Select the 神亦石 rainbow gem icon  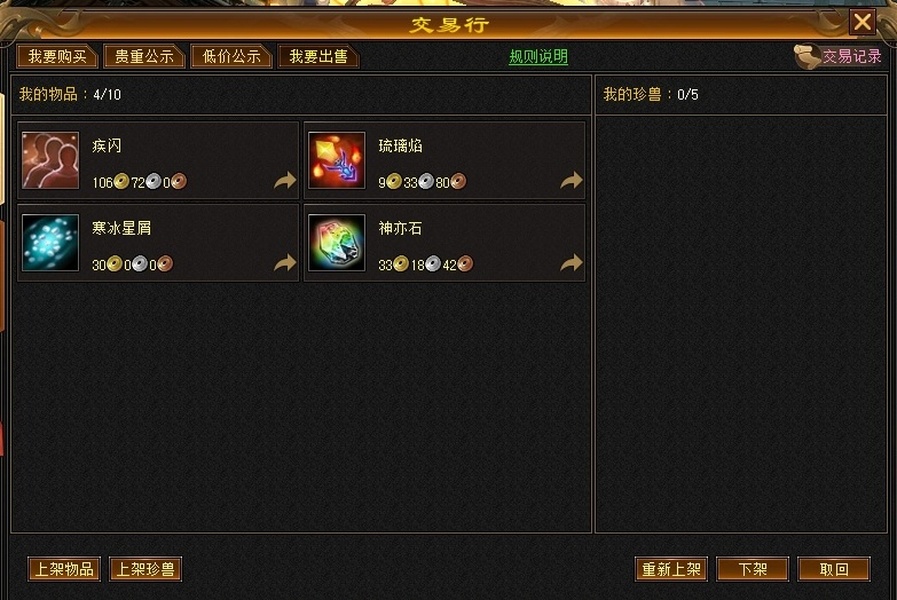pyautogui.click(x=336, y=243)
